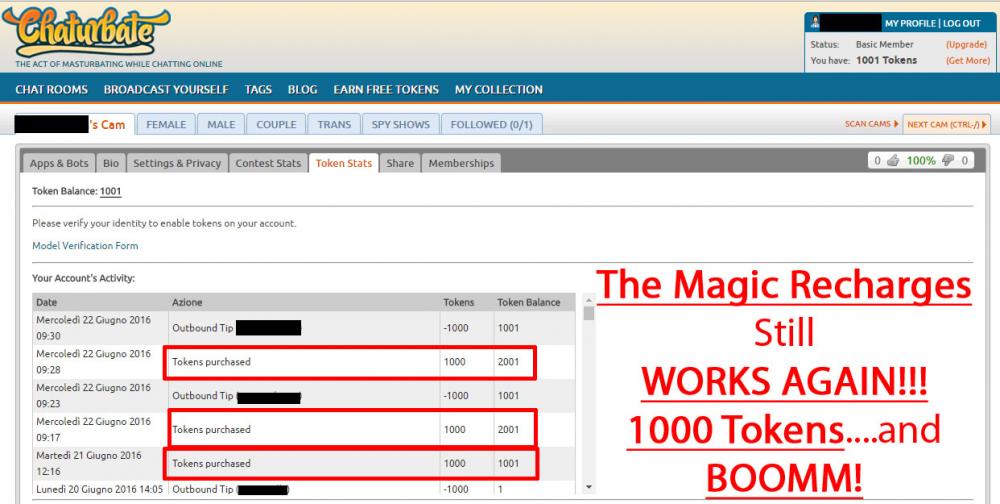Click the Basic Member status text
Viewport: 1000px width, 504px height.
[x=885, y=45]
